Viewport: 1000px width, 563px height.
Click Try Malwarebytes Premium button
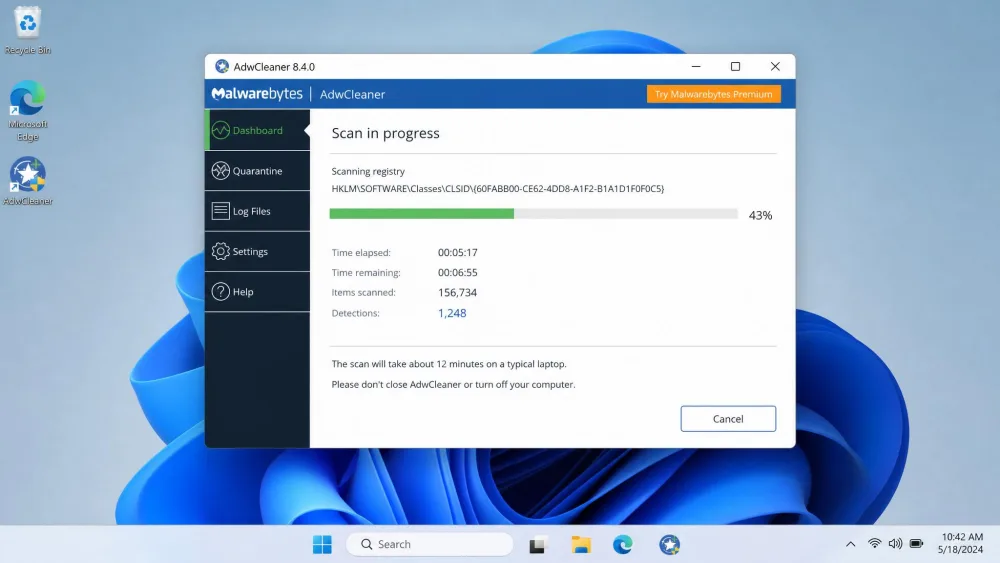713,94
